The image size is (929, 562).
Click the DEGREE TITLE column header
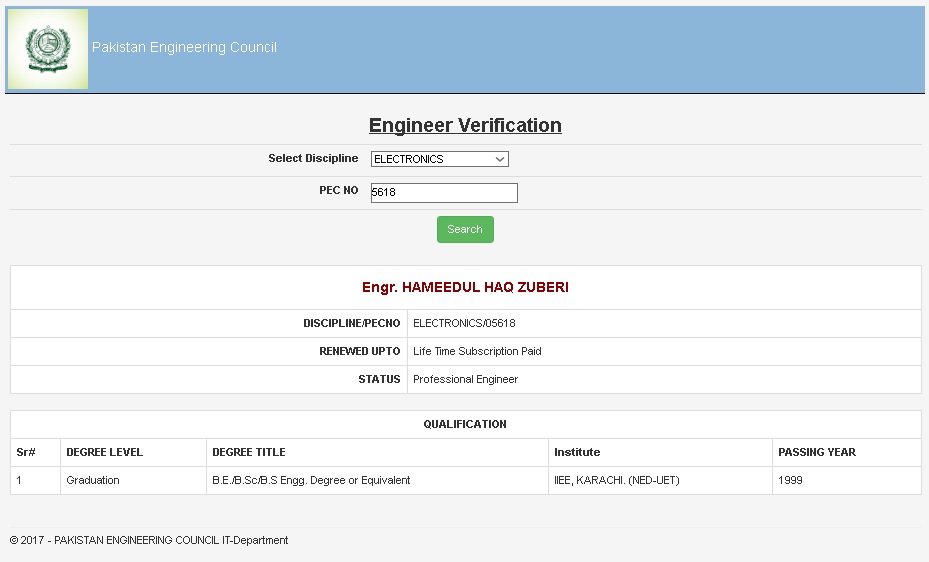pyautogui.click(x=248, y=452)
